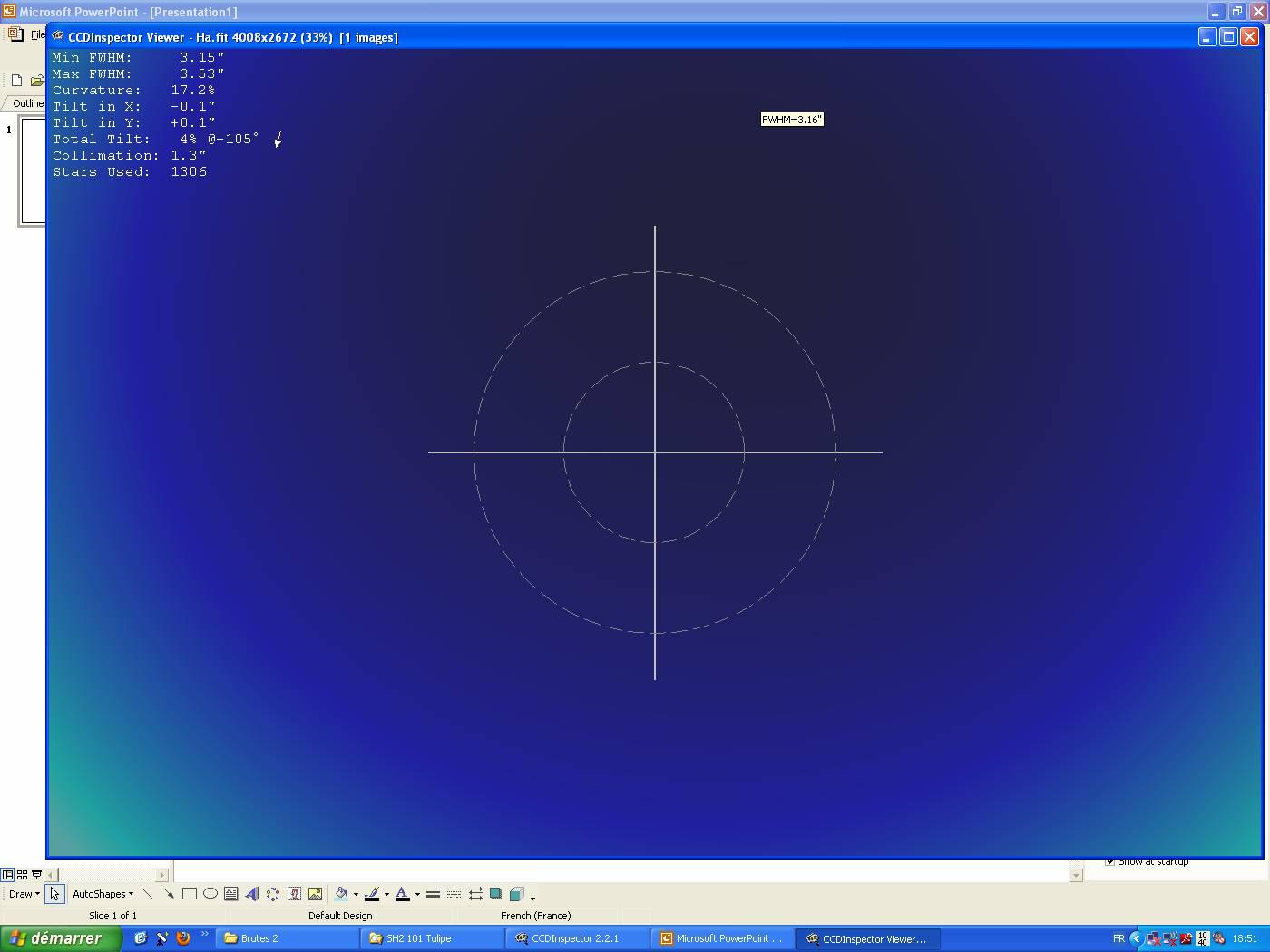This screenshot has height=952, width=1270.
Task: Show more Quick Launch items chevron
Action: (204, 935)
